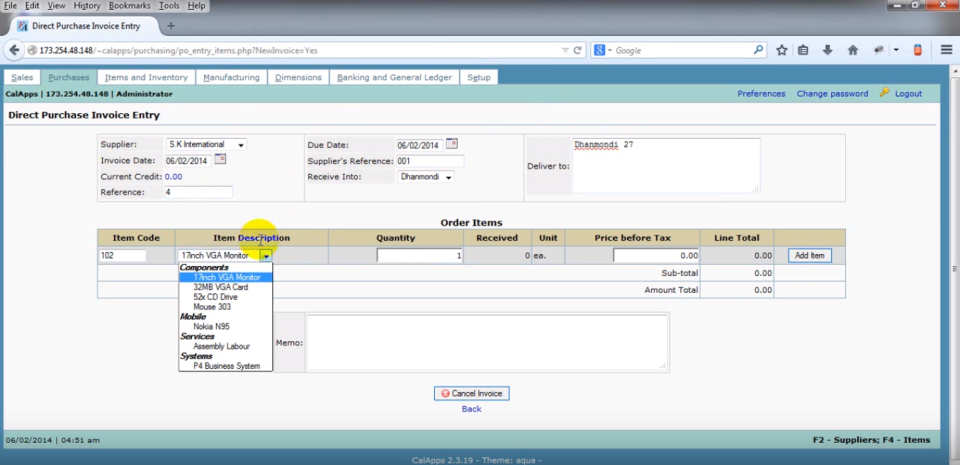This screenshot has height=465, width=960.
Task: Open the Preferences link
Action: pyautogui.click(x=761, y=94)
